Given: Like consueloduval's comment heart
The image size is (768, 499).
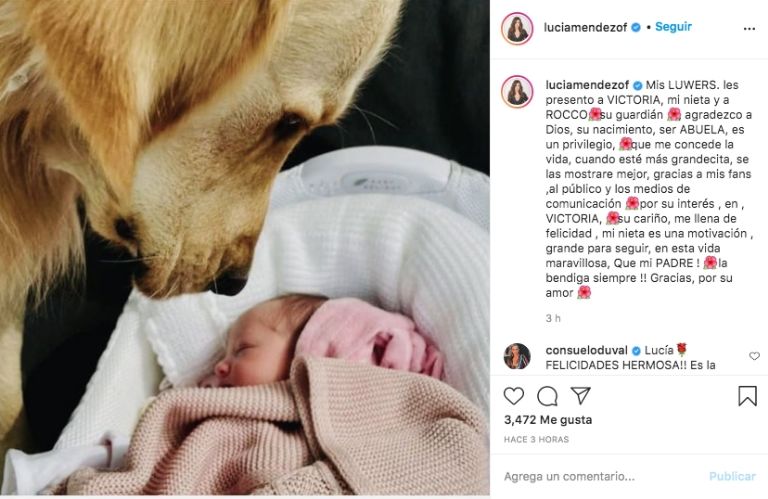Looking at the screenshot, I should 754,356.
